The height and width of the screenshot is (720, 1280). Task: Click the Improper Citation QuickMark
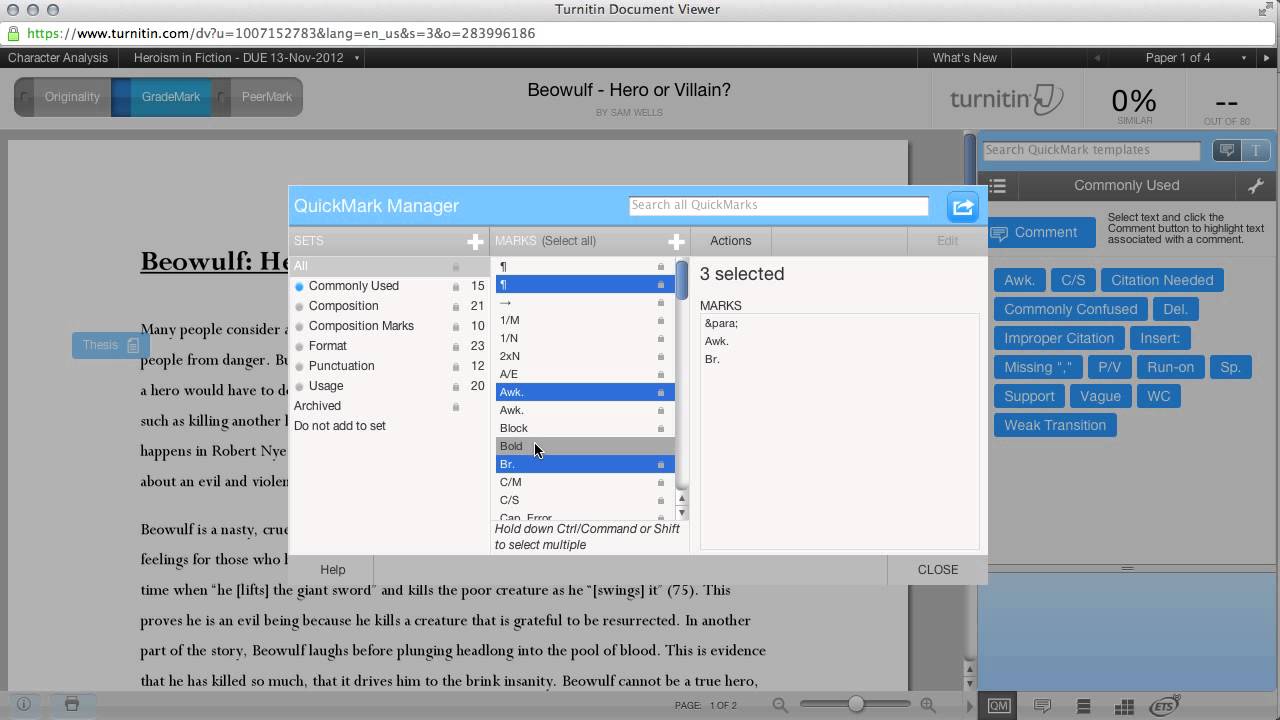click(x=1059, y=338)
